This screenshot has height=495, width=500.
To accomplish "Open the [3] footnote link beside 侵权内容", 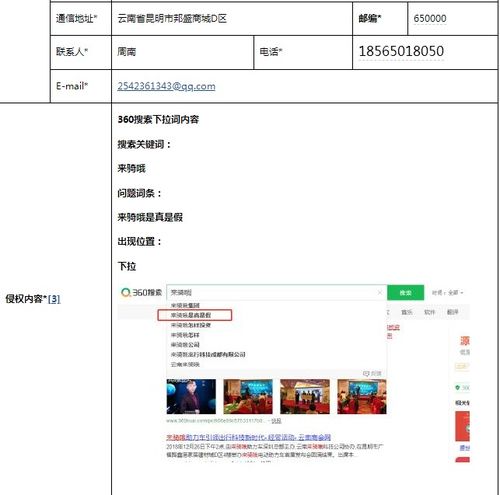I will 54,299.
